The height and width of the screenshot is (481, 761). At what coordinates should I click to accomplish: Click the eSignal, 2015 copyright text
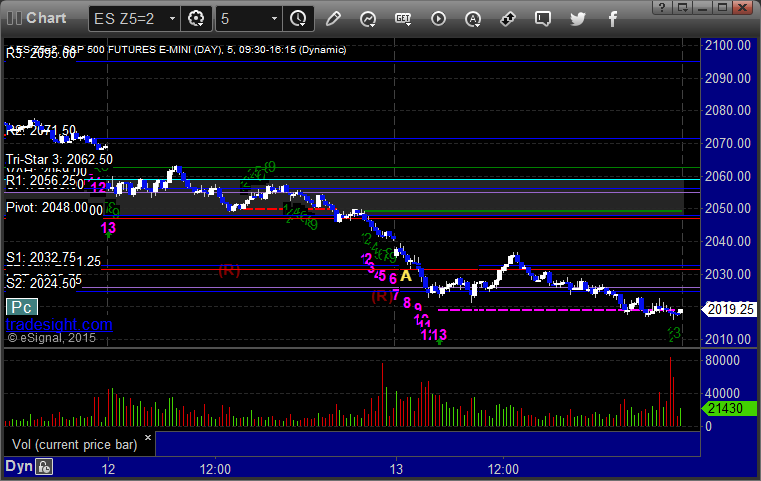[x=51, y=338]
